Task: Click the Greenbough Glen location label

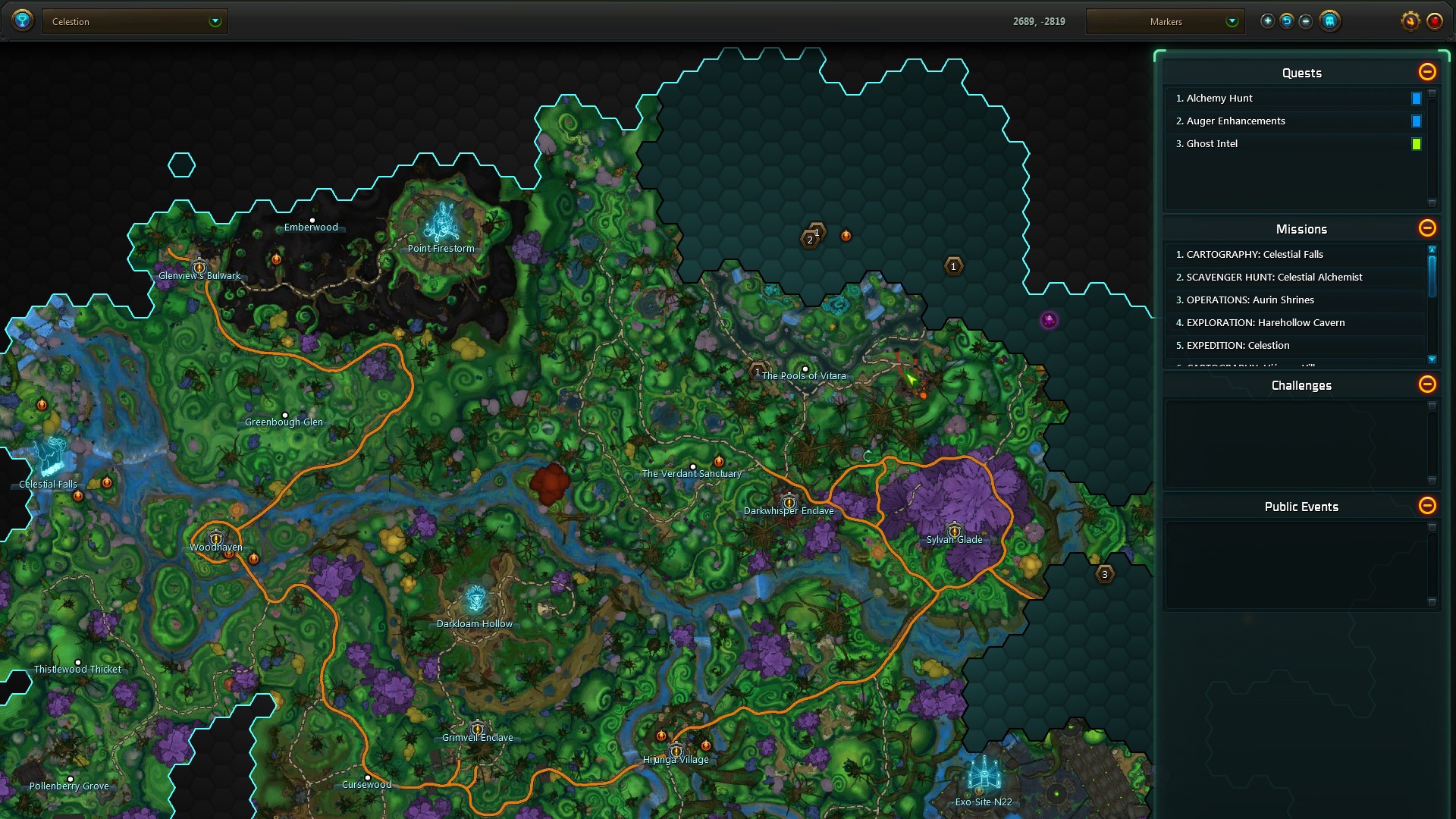Action: tap(284, 422)
